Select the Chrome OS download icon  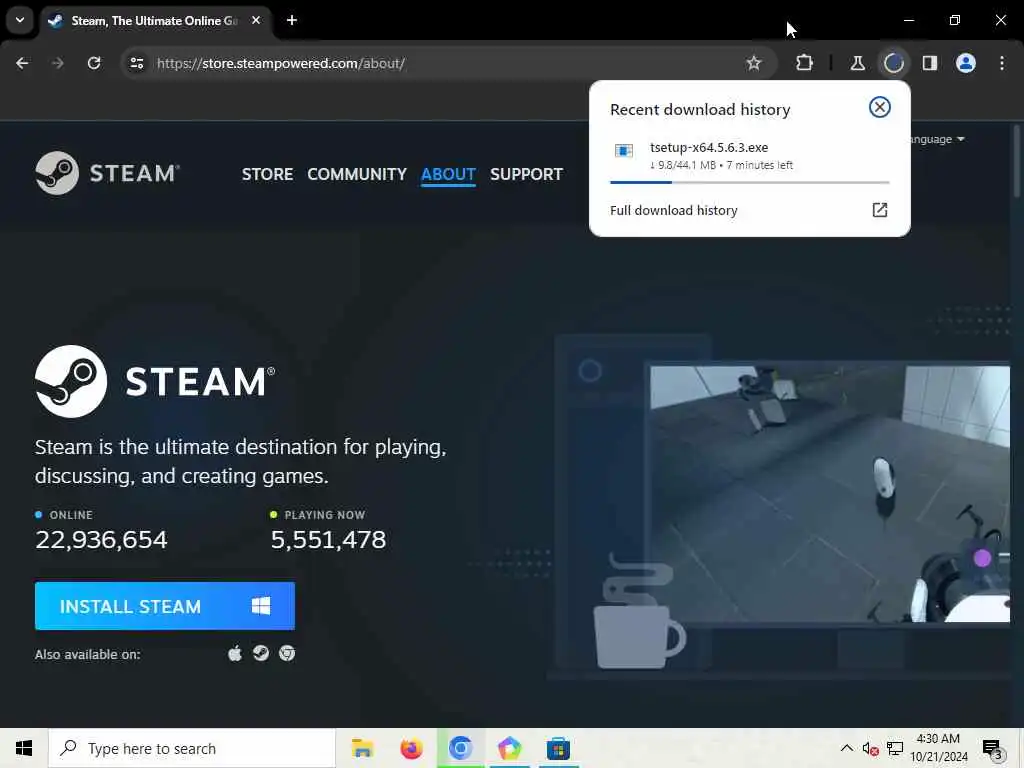(287, 653)
